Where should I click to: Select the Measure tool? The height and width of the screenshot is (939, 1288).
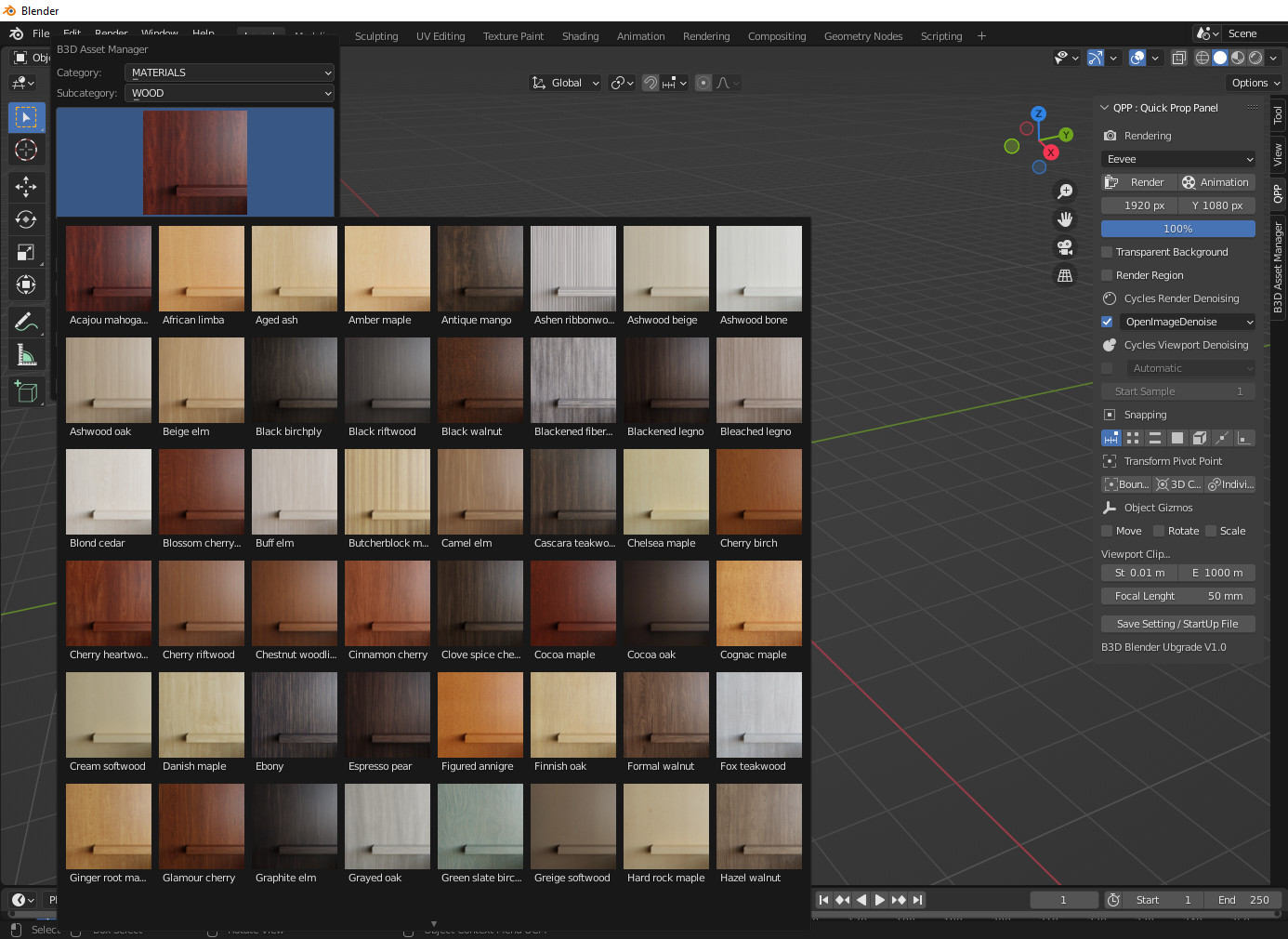click(26, 354)
